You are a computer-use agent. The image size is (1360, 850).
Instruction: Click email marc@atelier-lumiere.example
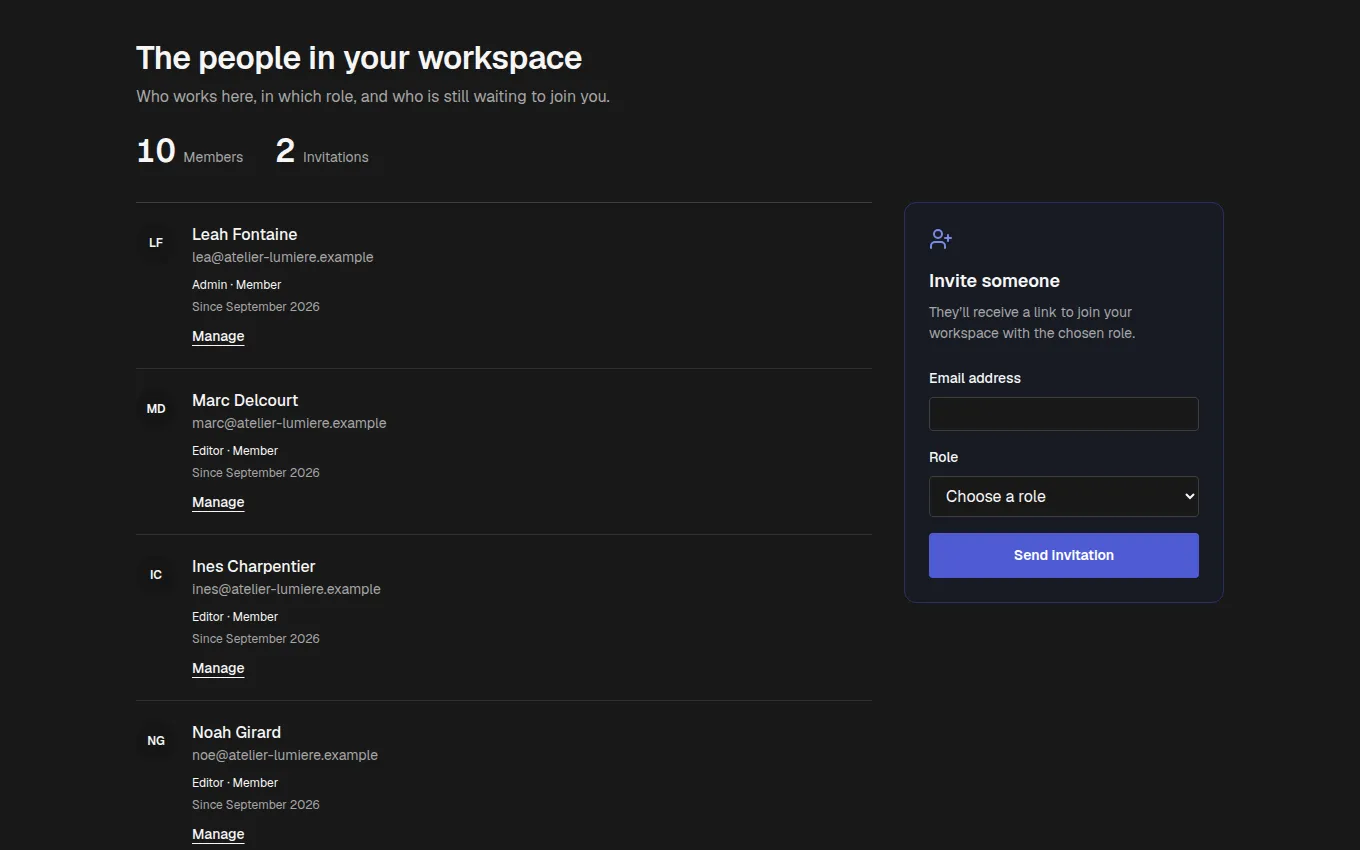point(289,423)
